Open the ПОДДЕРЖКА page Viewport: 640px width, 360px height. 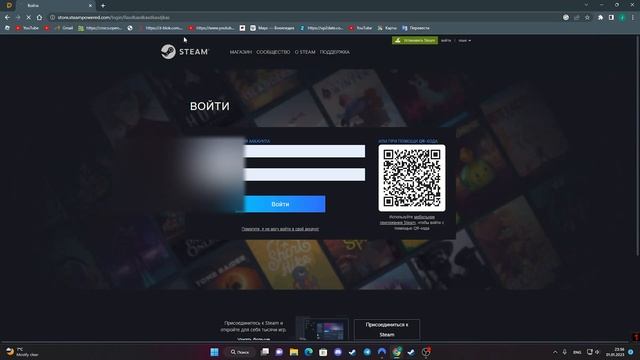(x=334, y=52)
